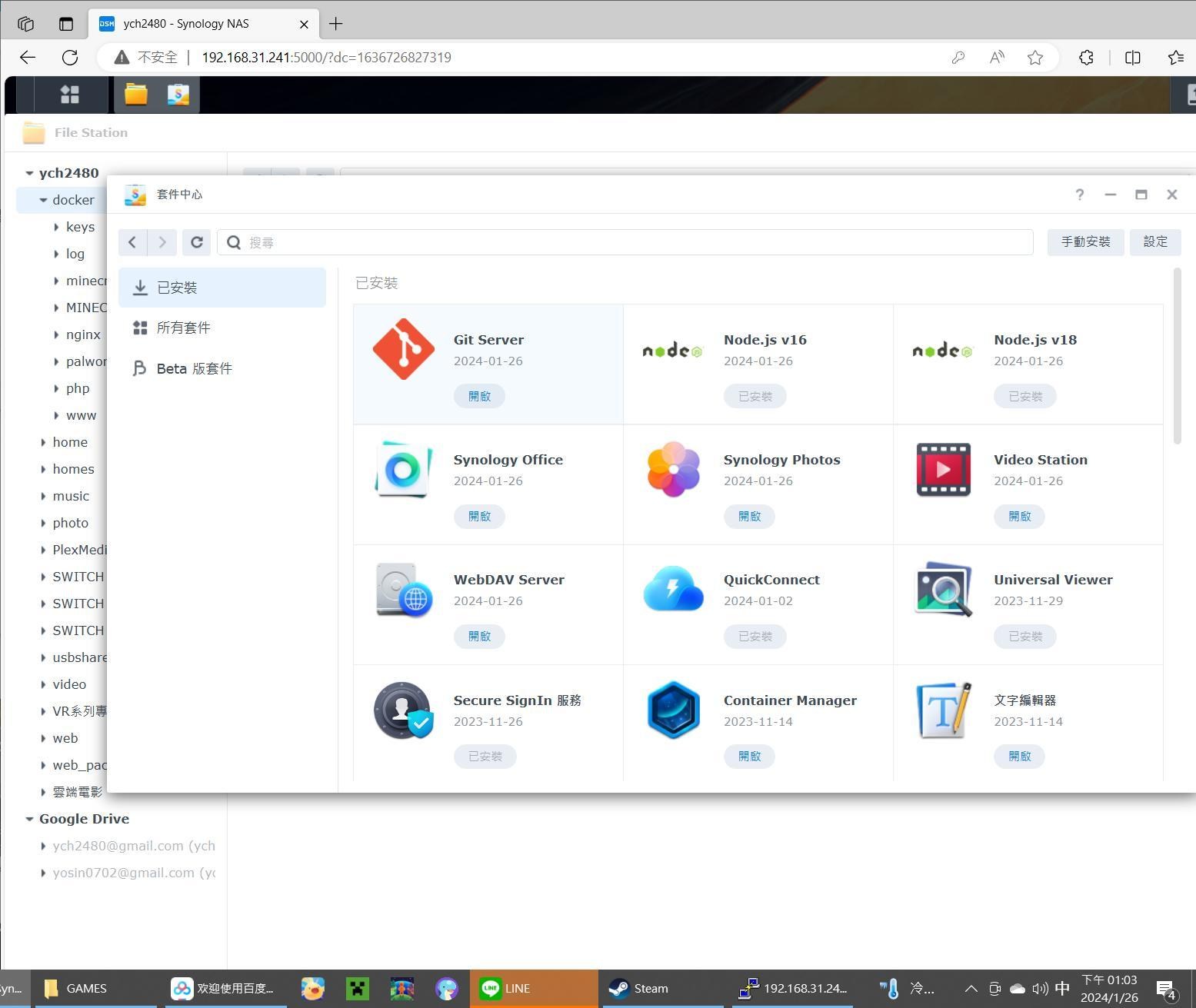Select the www folder in tree
The width and height of the screenshot is (1196, 1008).
click(x=81, y=415)
